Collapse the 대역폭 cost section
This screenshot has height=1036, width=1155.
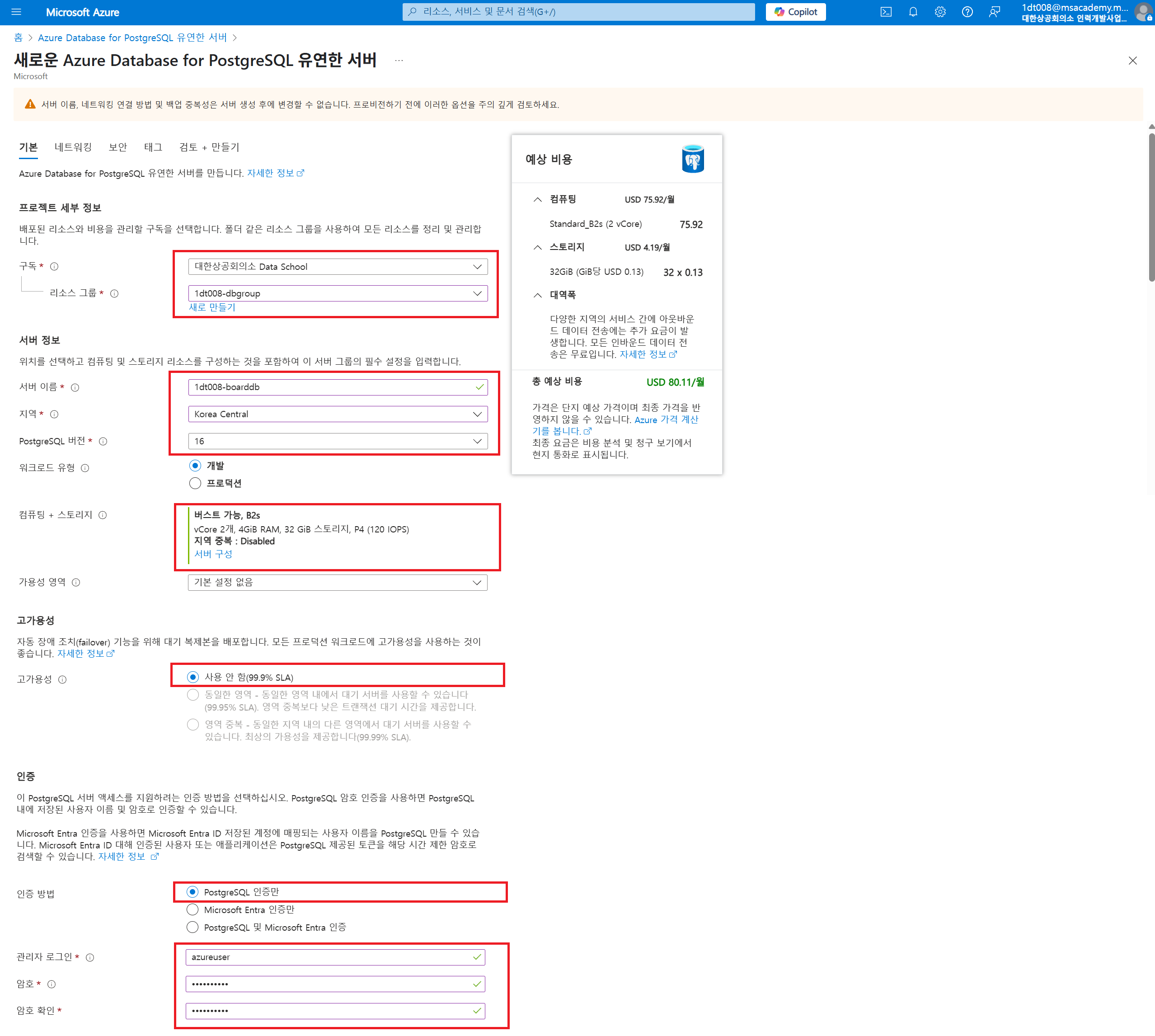(538, 295)
